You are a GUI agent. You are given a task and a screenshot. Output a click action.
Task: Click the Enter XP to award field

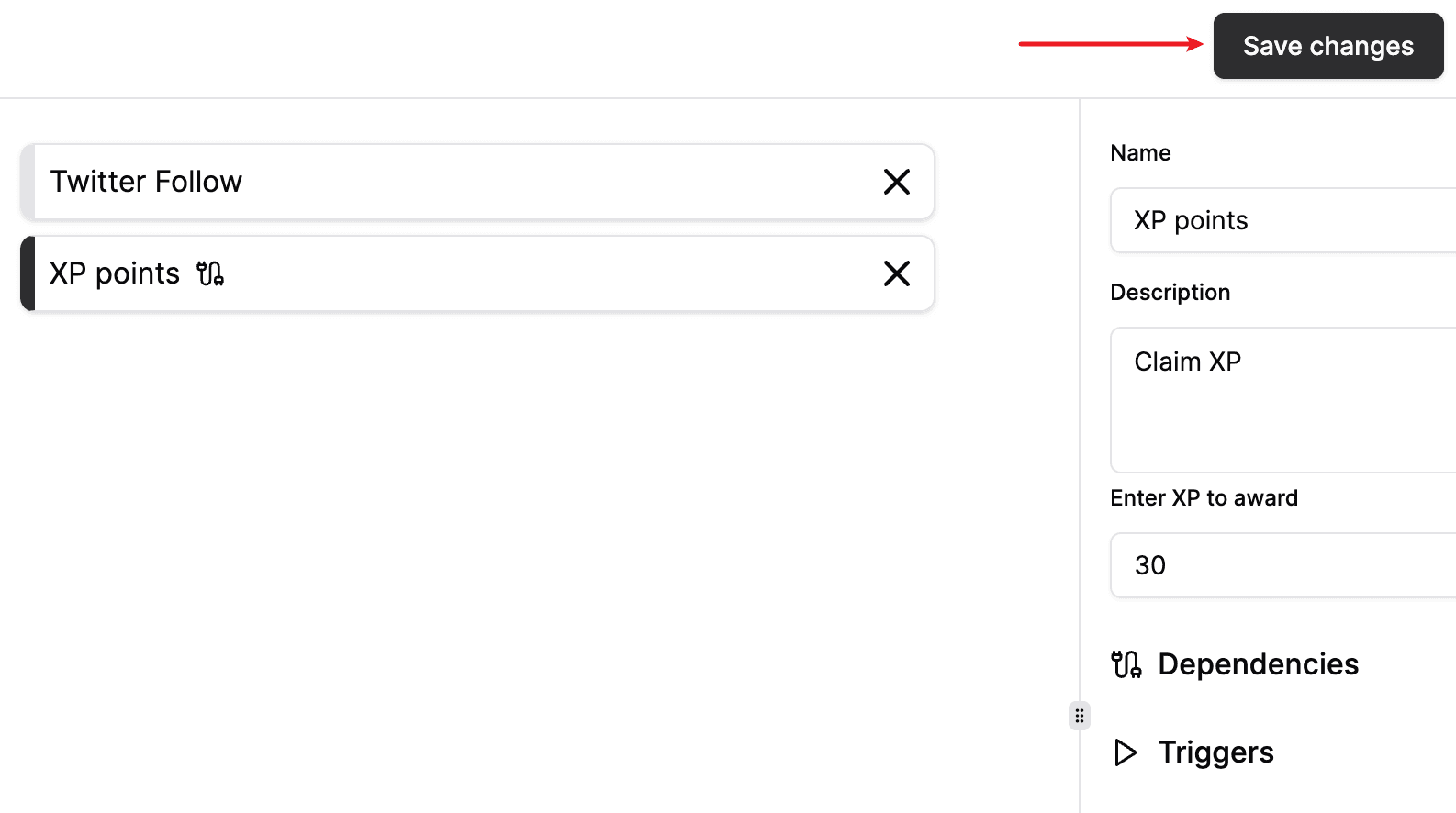click(x=1283, y=565)
